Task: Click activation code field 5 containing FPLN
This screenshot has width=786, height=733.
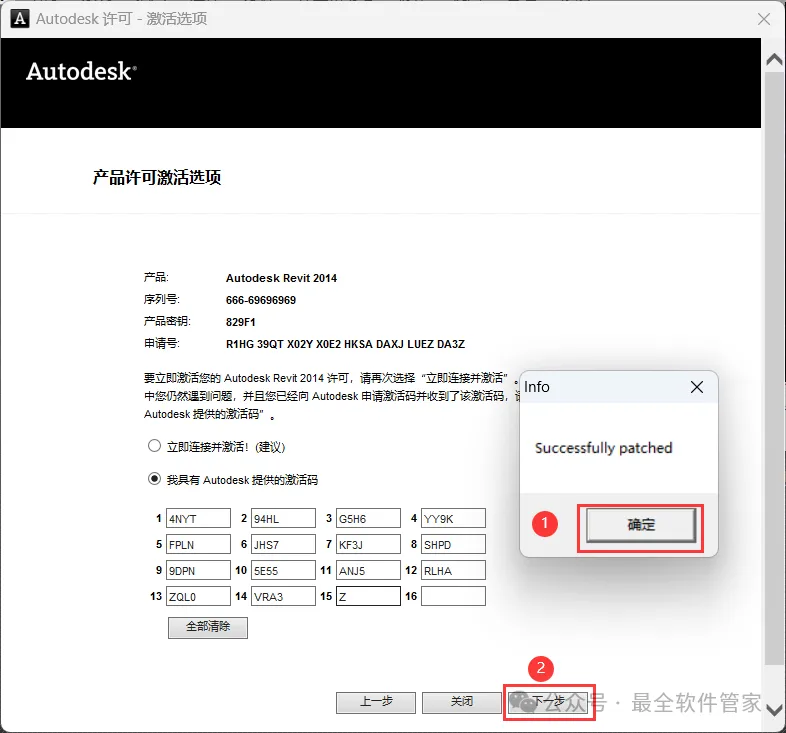Action: click(198, 544)
